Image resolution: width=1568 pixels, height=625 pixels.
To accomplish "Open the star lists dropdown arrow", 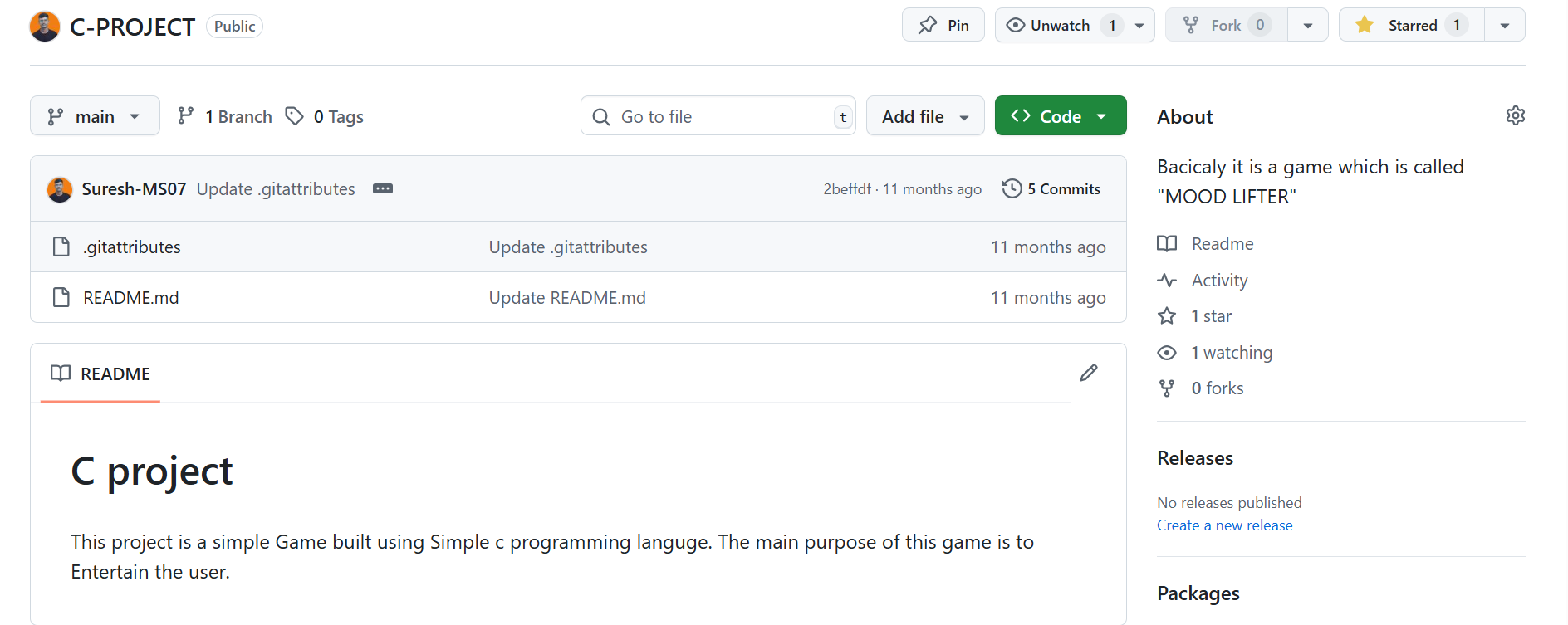I will pos(1504,26).
